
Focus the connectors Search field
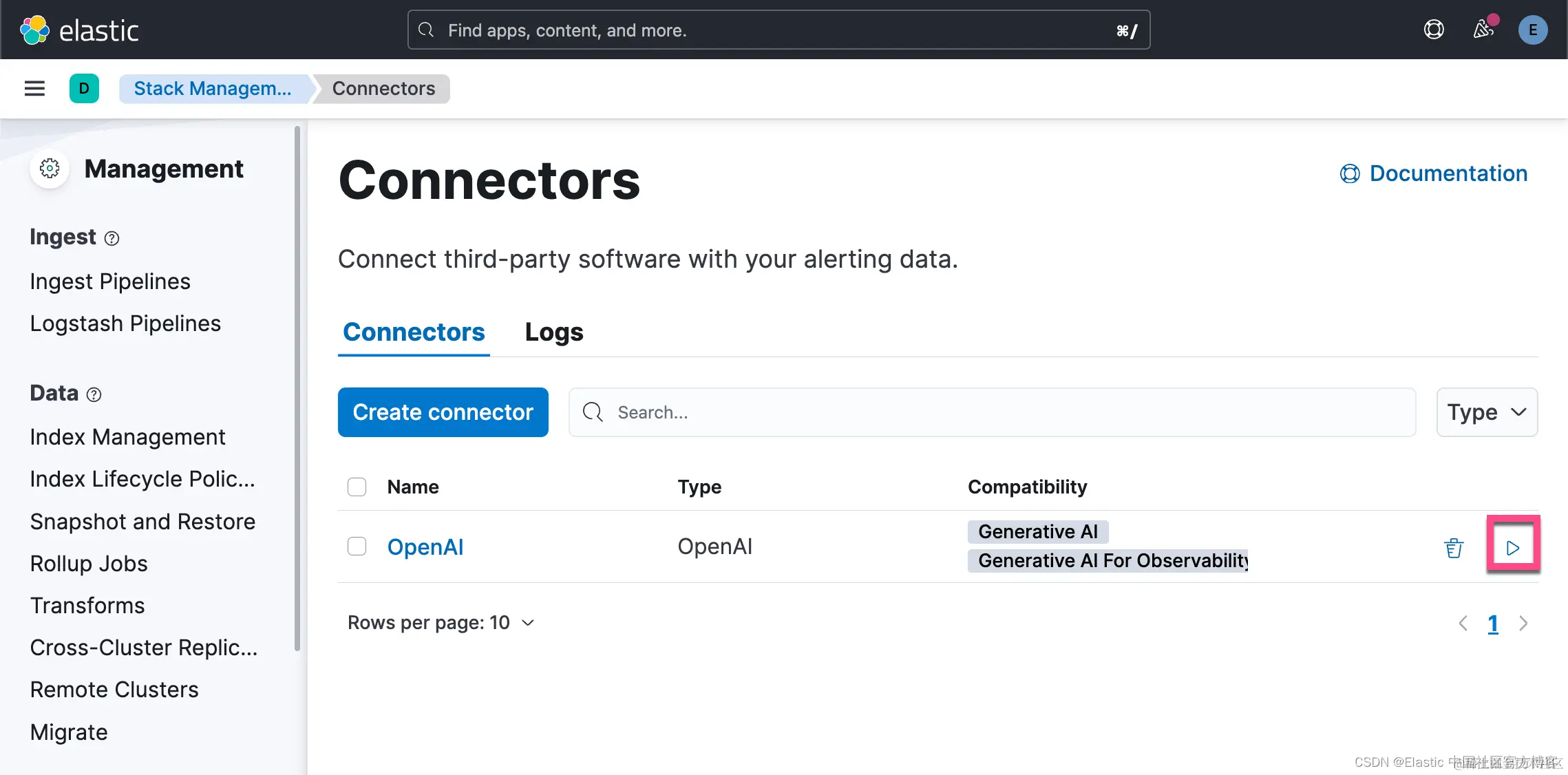tap(991, 412)
